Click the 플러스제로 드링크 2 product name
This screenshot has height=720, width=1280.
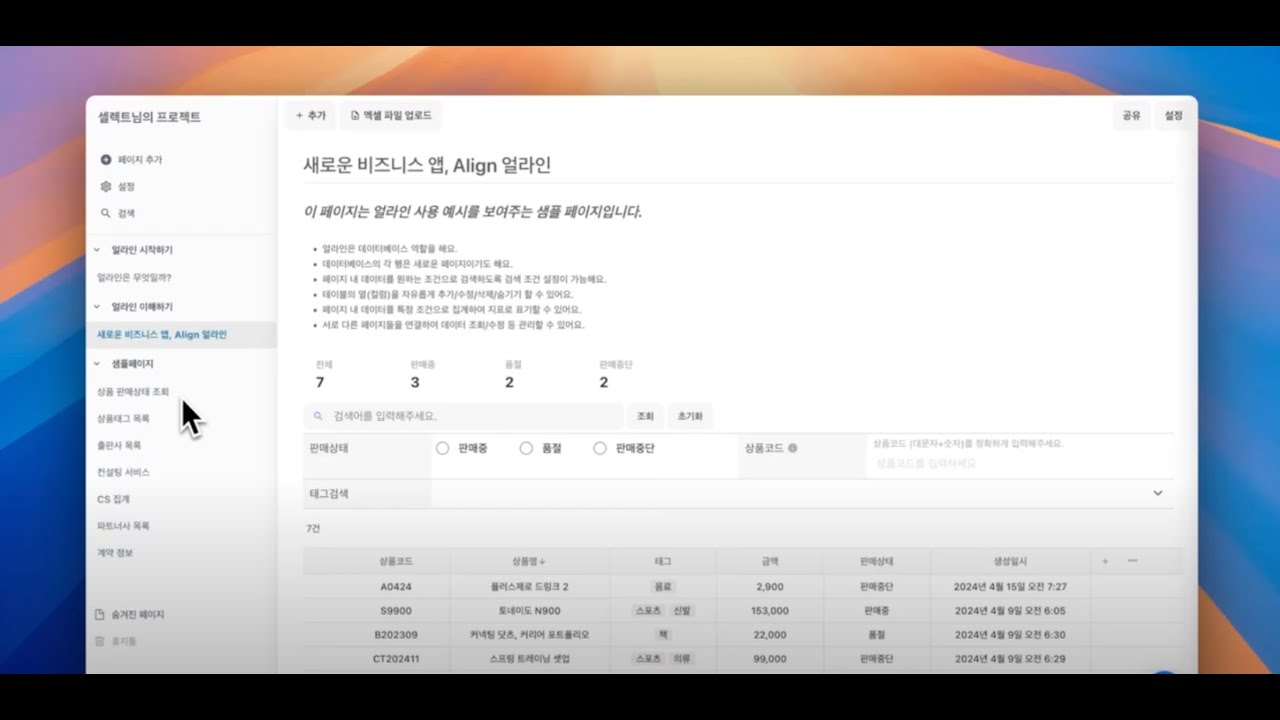(x=530, y=587)
